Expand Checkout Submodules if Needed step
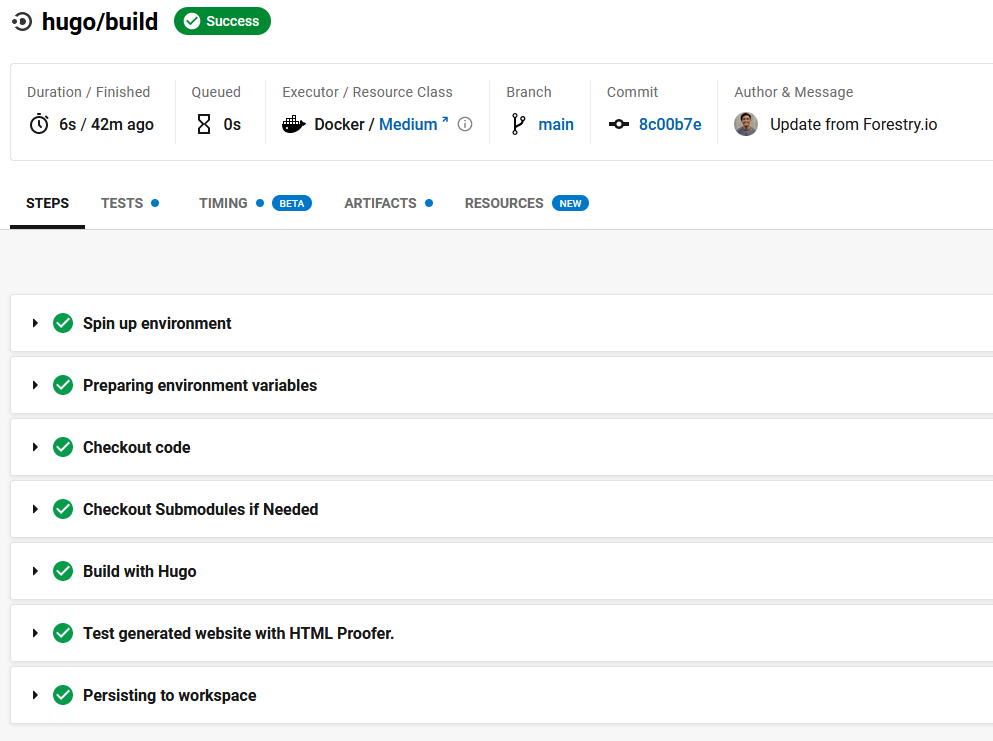The width and height of the screenshot is (993, 741). [35, 509]
